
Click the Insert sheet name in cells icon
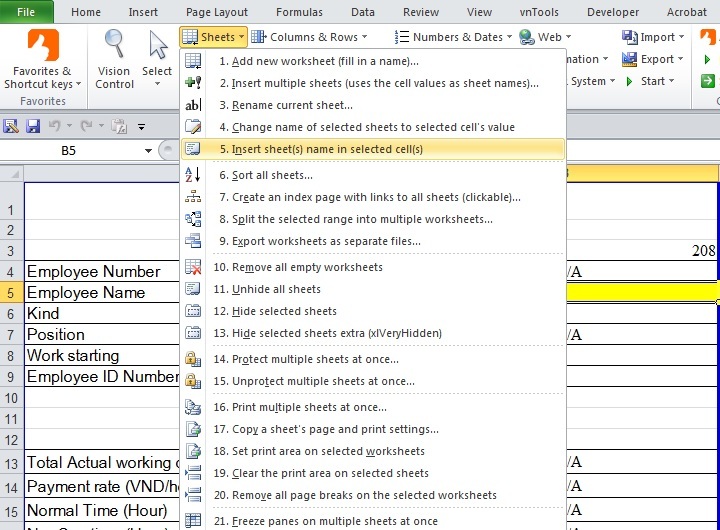click(193, 149)
